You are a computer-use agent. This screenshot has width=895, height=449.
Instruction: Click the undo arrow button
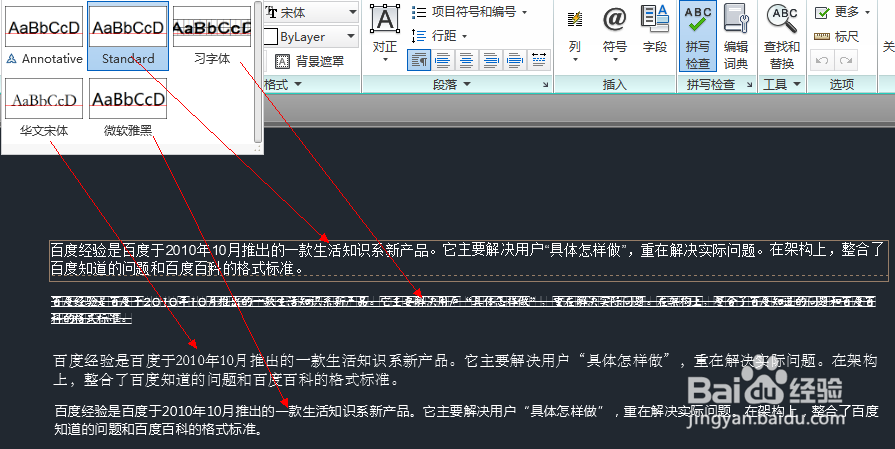[x=823, y=60]
